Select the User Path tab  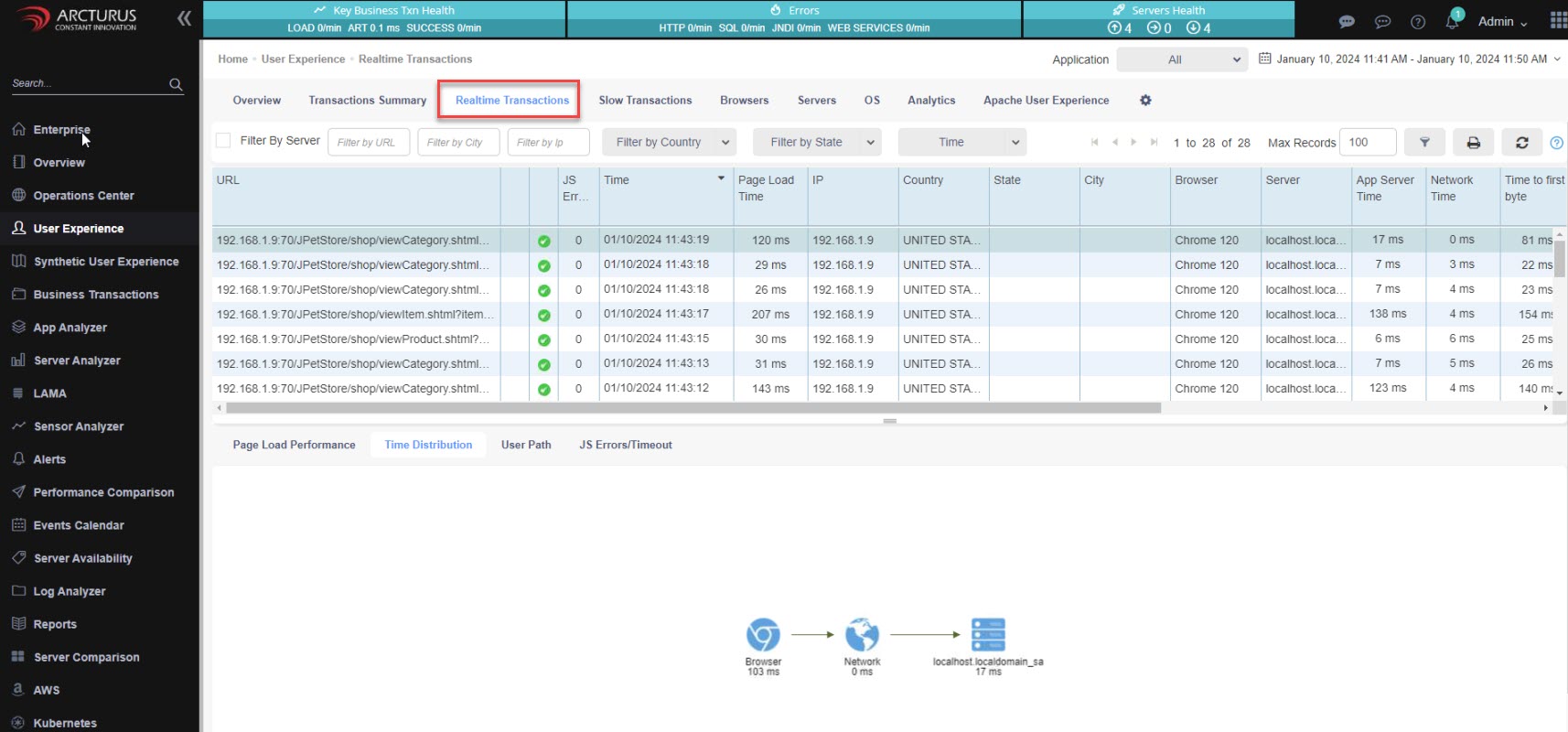526,446
